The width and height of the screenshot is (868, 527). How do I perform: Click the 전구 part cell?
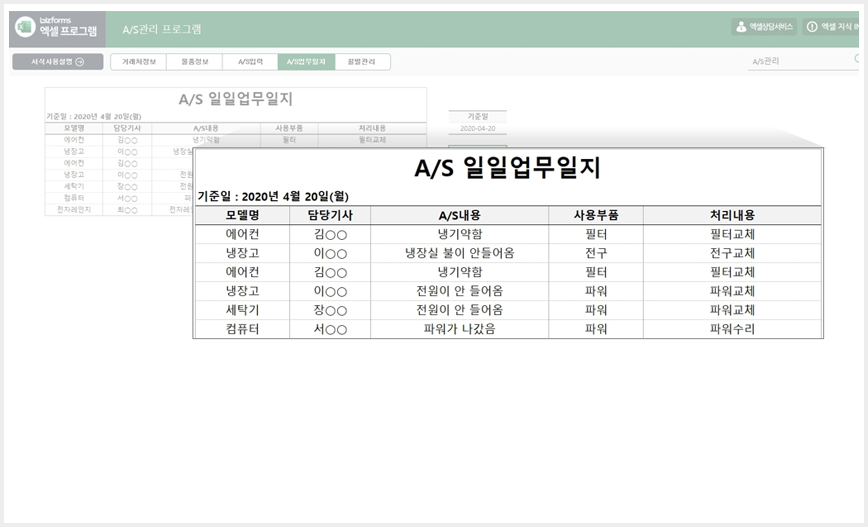pyautogui.click(x=596, y=254)
